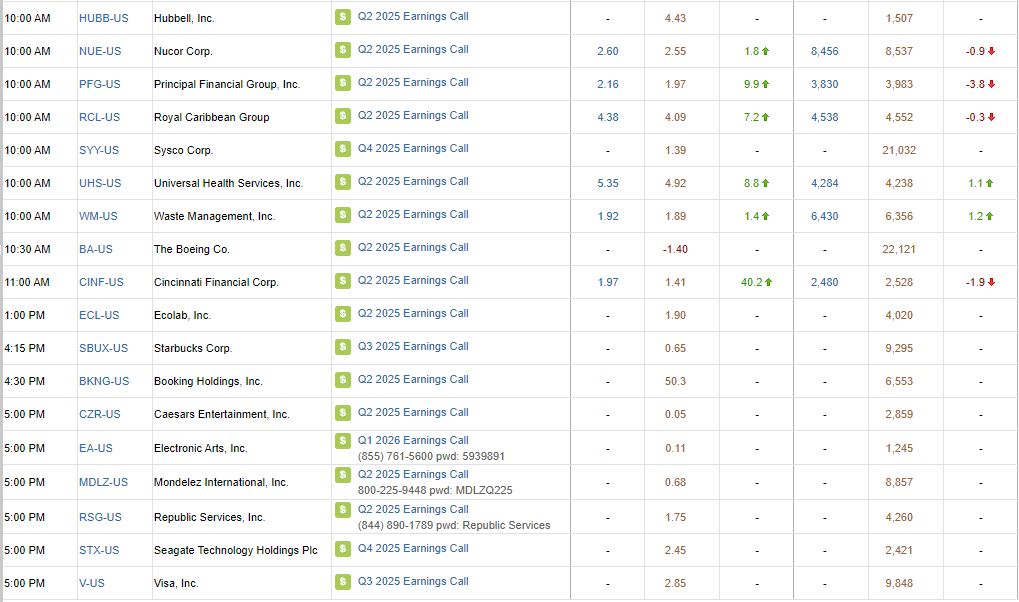Click the green dollar icon for Ecolab, Inc.
Screen dimensions: 1019x602
pyautogui.click(x=342, y=314)
